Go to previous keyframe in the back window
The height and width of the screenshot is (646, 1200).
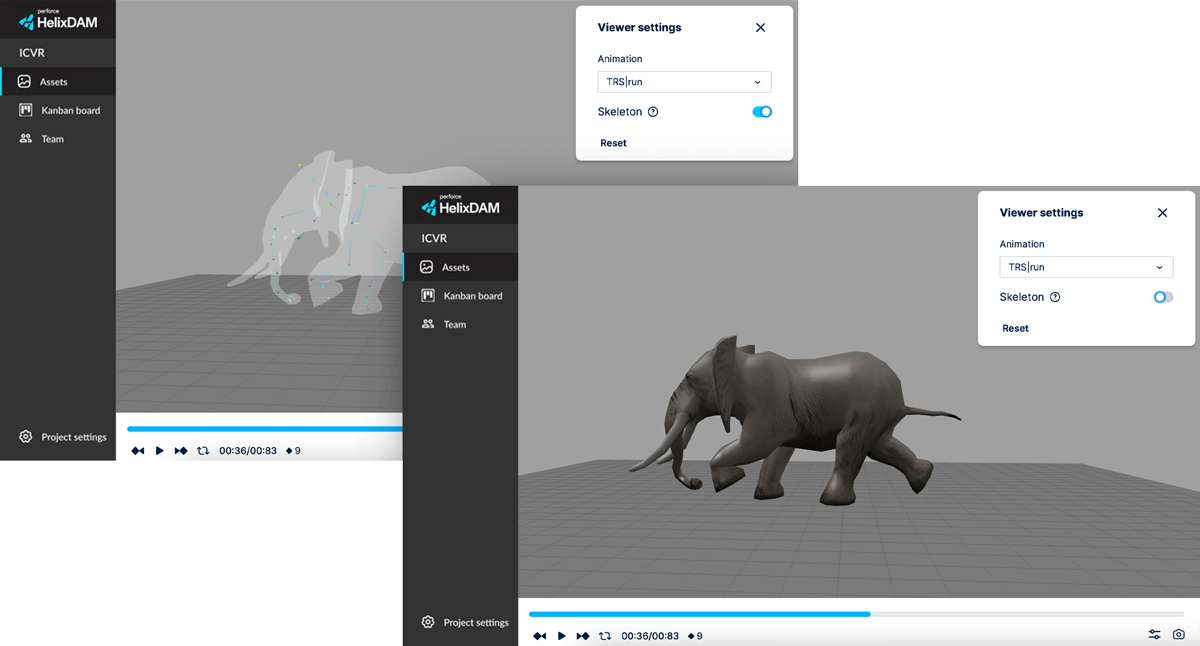[138, 451]
